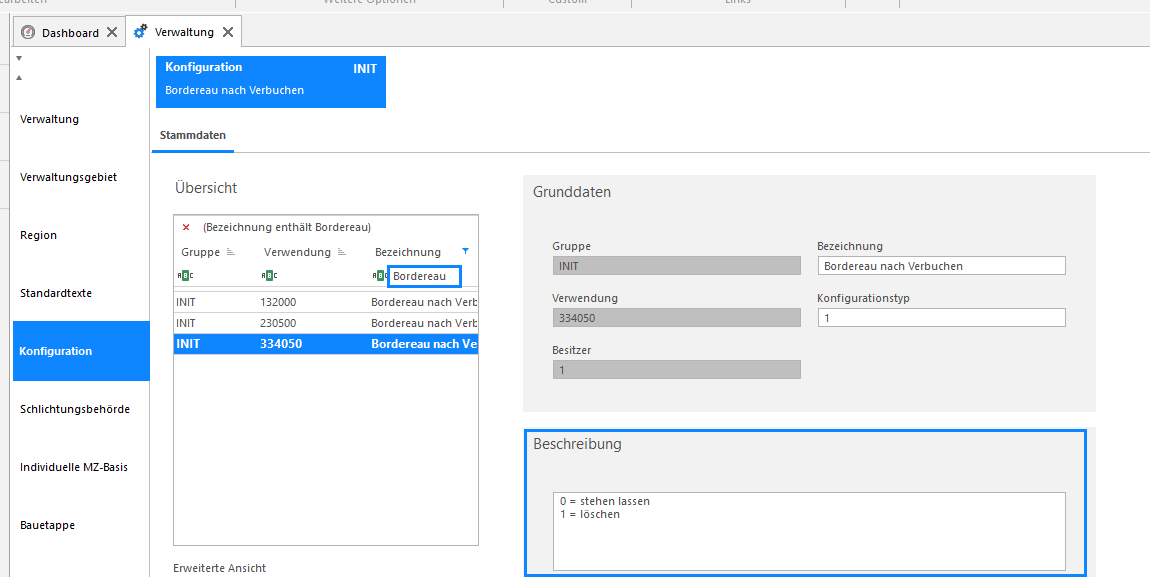
Task: Edit the Bezeichnung field in Grunddaten
Action: click(941, 265)
